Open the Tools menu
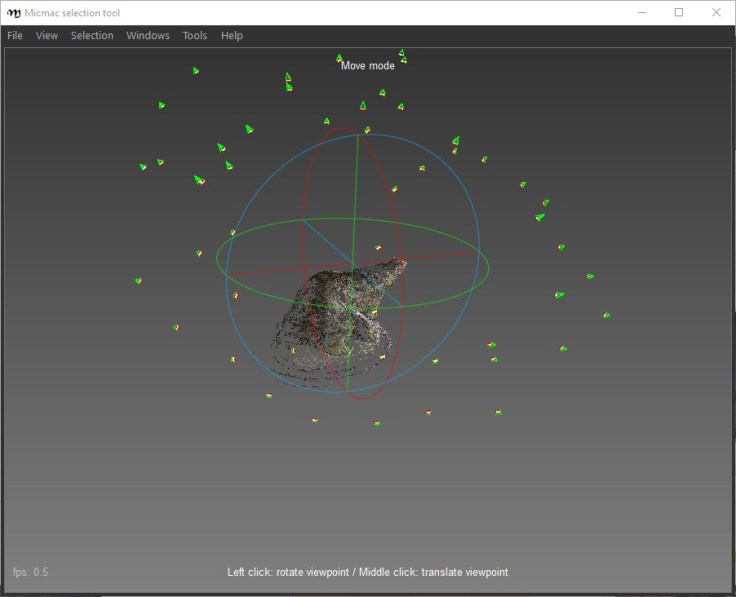 coord(195,36)
